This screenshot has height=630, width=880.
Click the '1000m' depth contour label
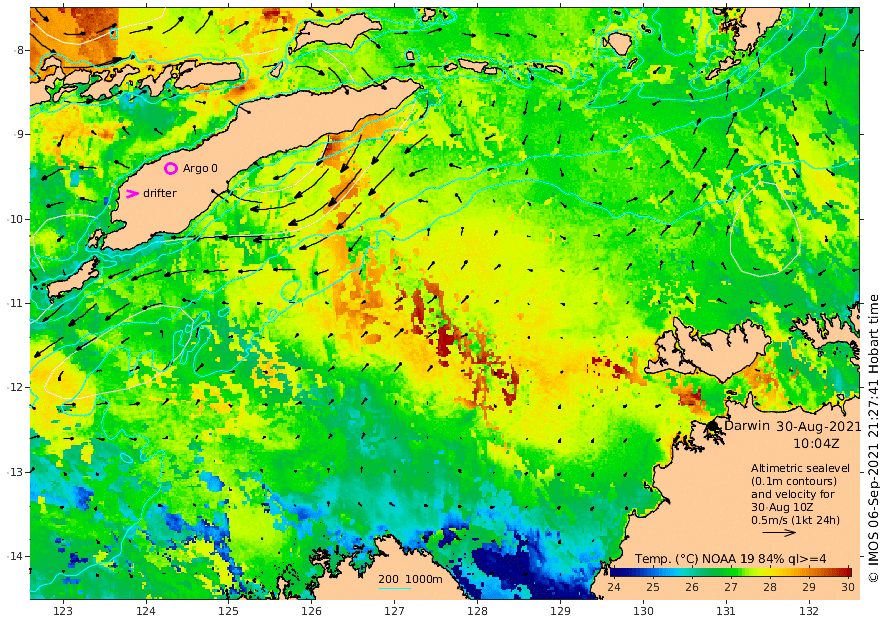point(424,579)
